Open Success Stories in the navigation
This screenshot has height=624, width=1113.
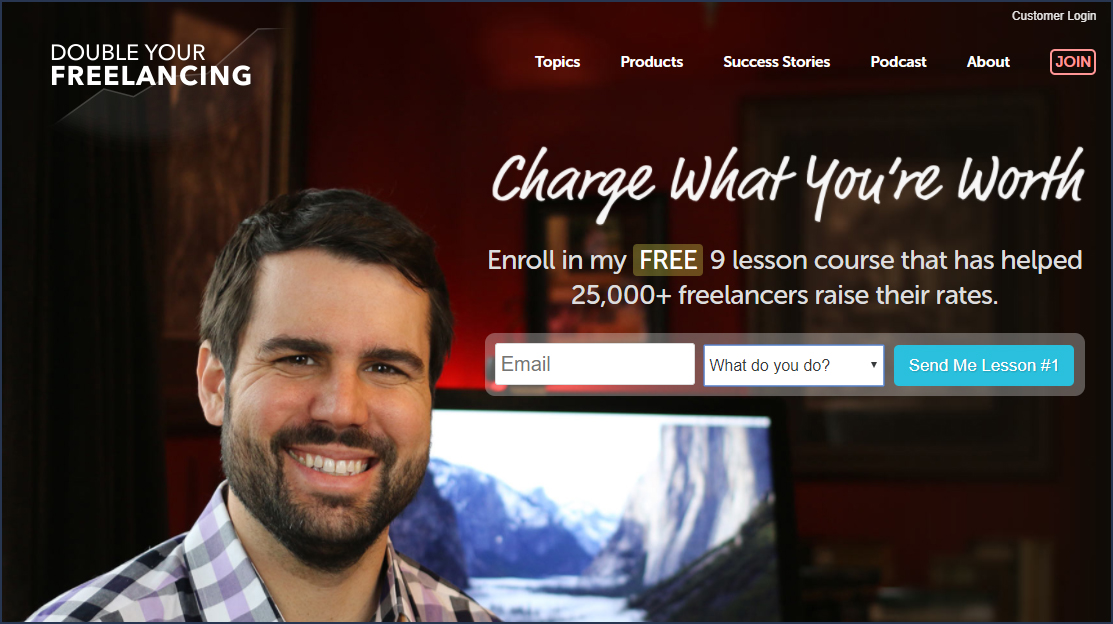point(777,62)
